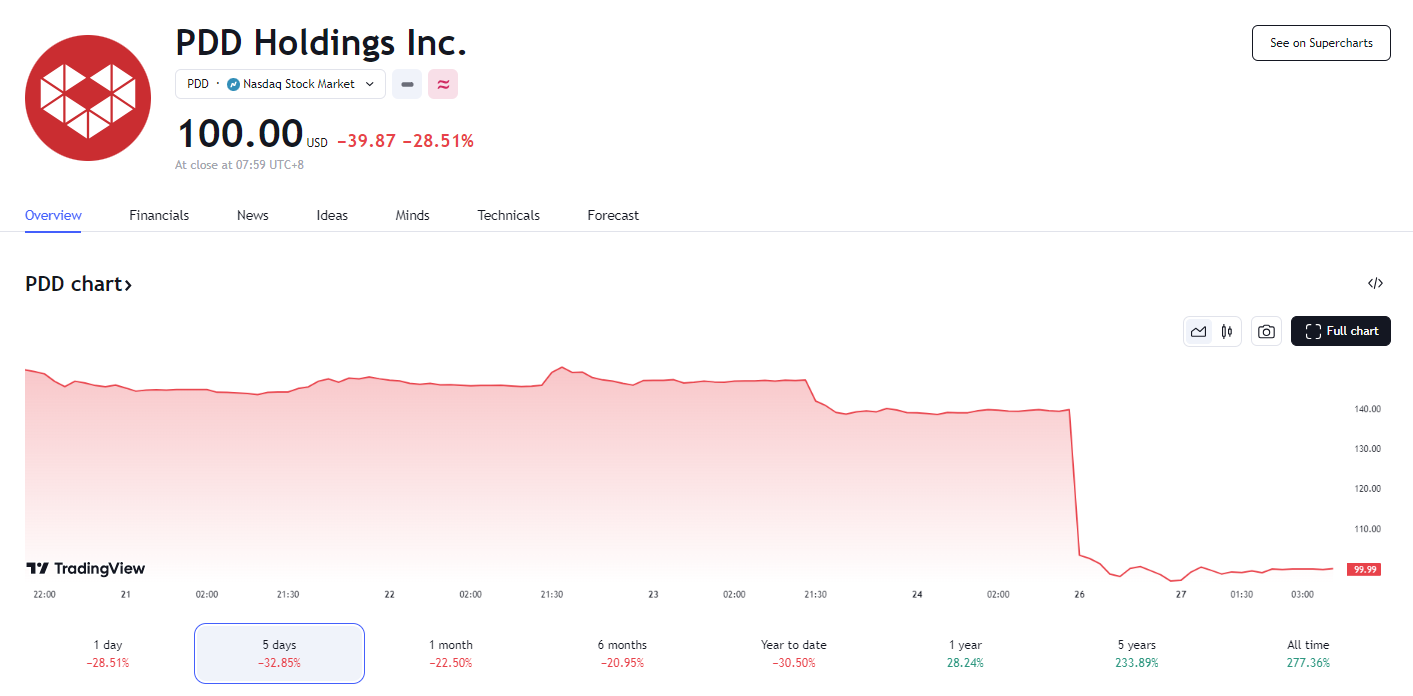The width and height of the screenshot is (1413, 696).
Task: Select the 1 month time range
Action: [450, 653]
